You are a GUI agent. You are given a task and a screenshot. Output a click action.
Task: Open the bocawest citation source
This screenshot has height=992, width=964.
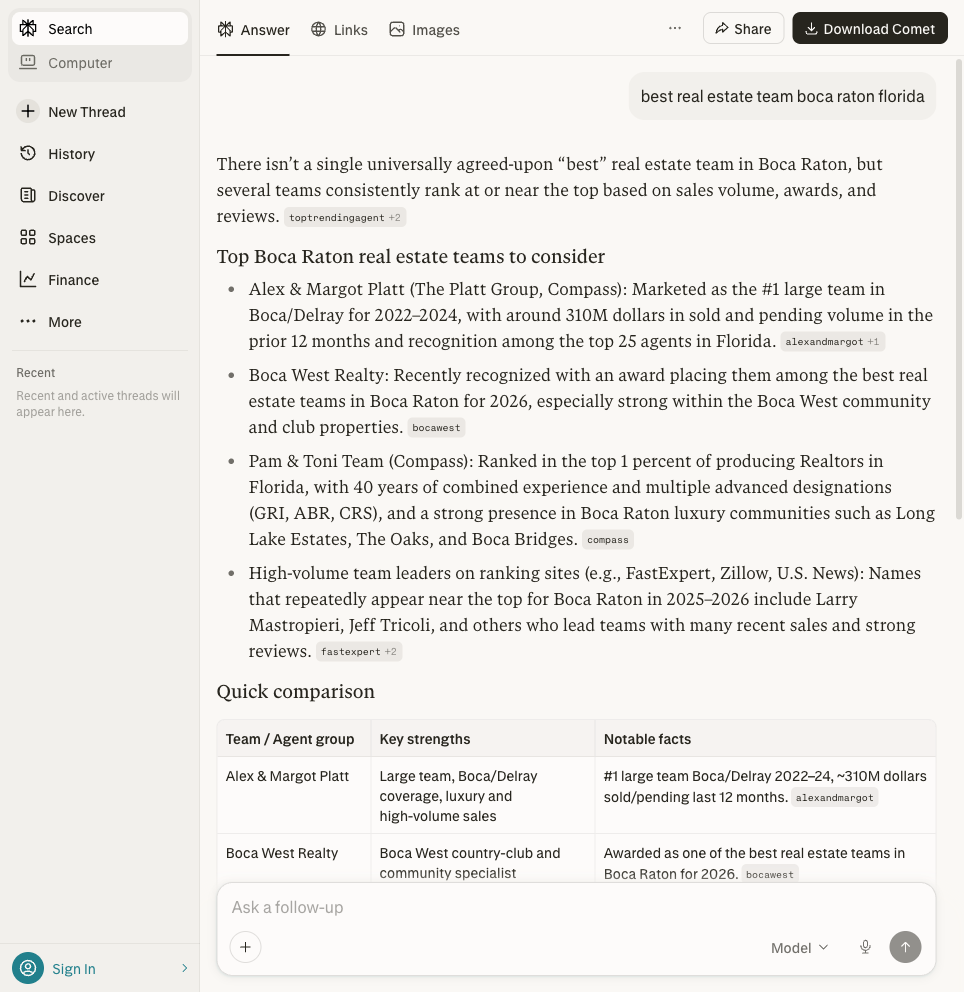pyautogui.click(x=436, y=427)
